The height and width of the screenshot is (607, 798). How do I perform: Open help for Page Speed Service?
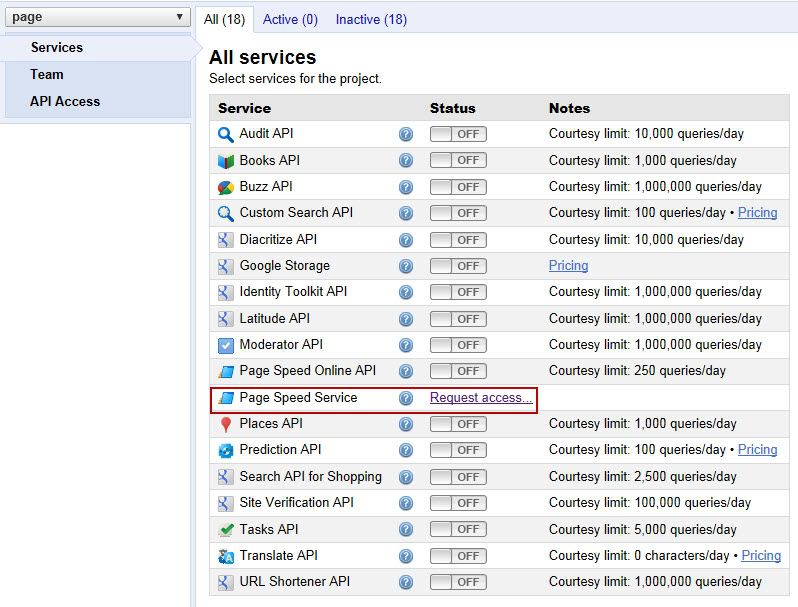tap(406, 398)
